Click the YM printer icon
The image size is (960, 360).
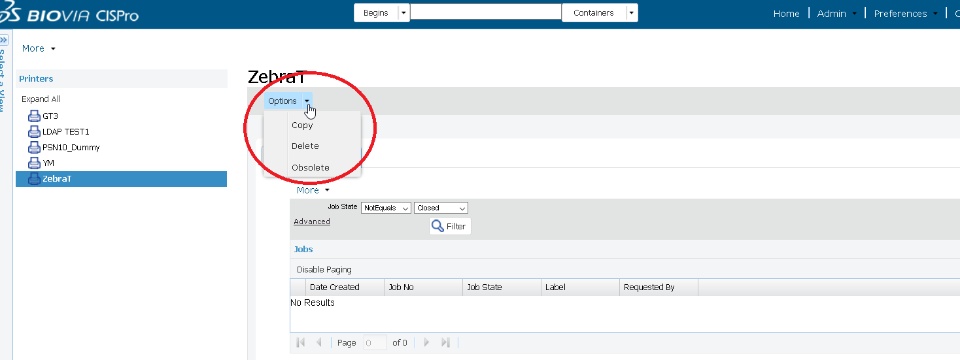34,163
